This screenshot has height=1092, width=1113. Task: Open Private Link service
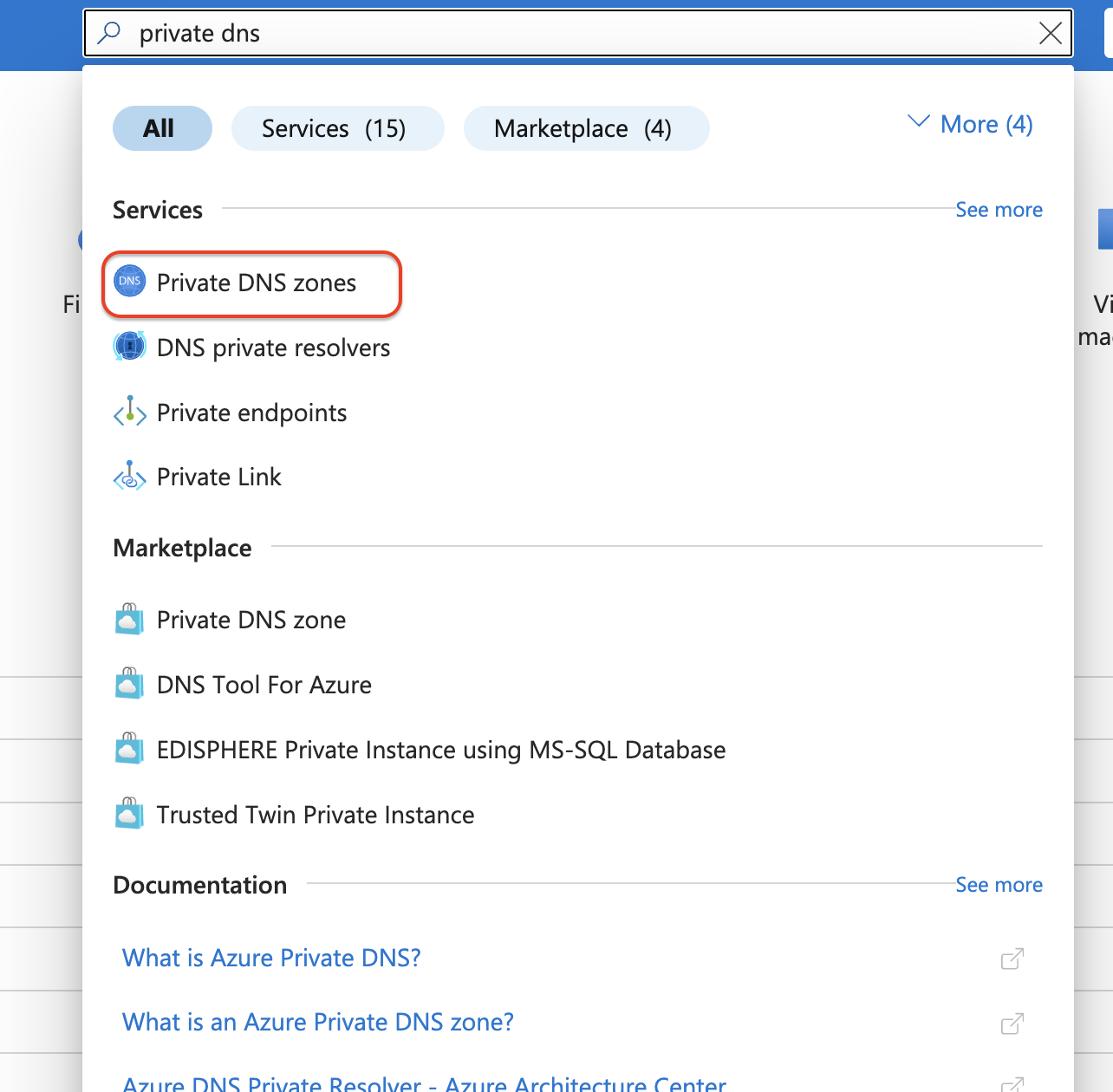click(218, 477)
